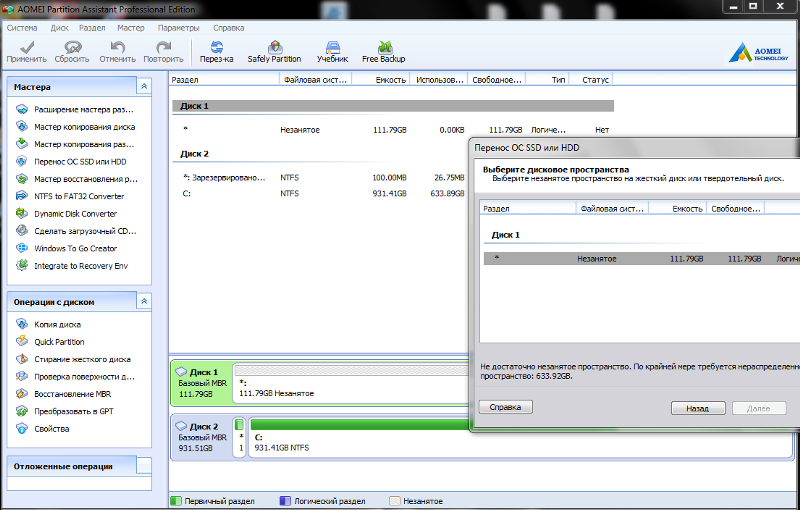The image size is (800, 510).
Task: Open the Система menu
Action: 22,28
